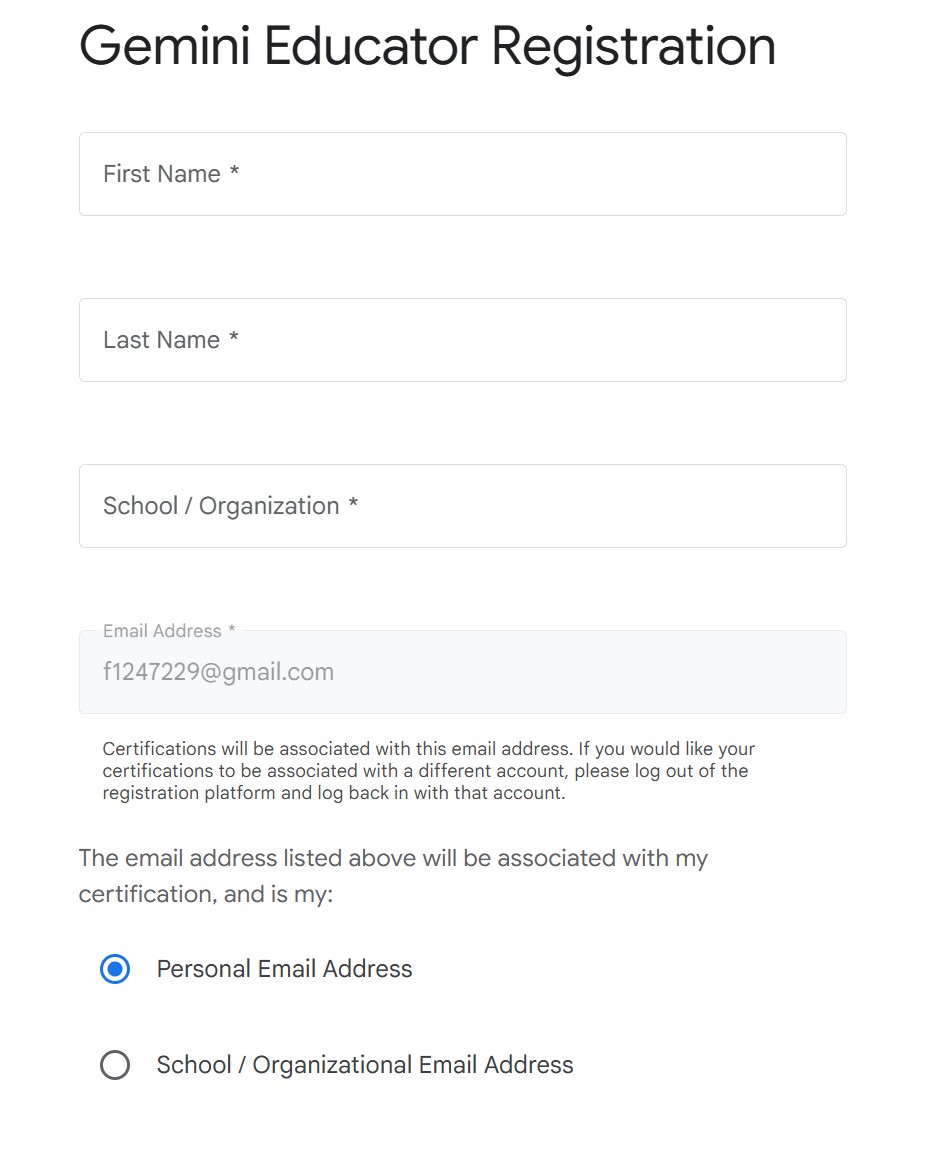
Task: Click the required asterisk beside Last Name
Action: pyautogui.click(x=233, y=339)
